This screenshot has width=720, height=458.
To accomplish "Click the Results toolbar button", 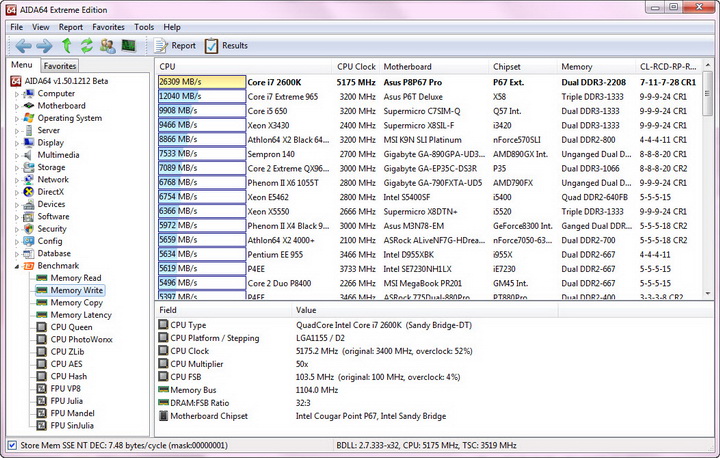I will [225, 45].
